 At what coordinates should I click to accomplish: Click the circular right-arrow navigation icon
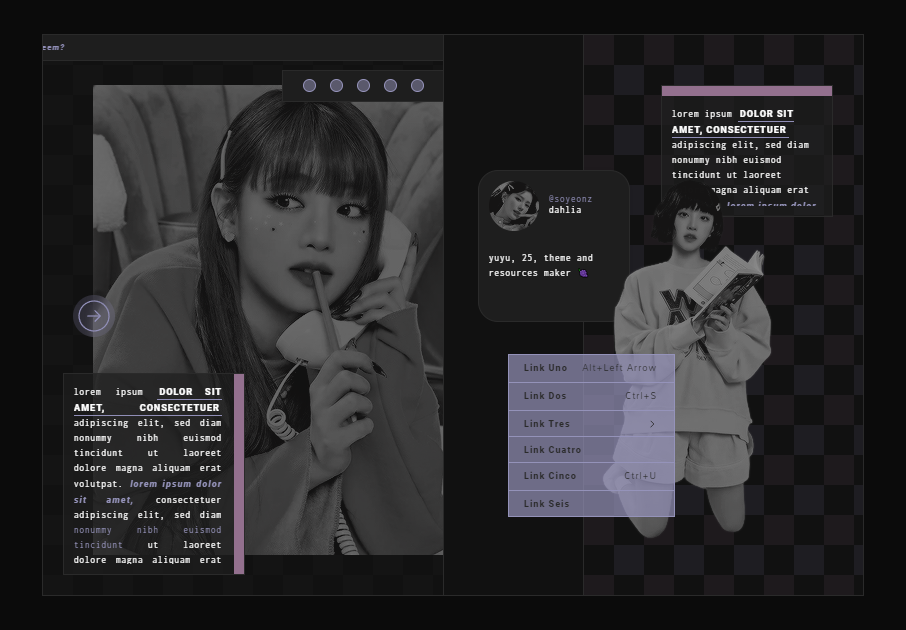click(93, 315)
